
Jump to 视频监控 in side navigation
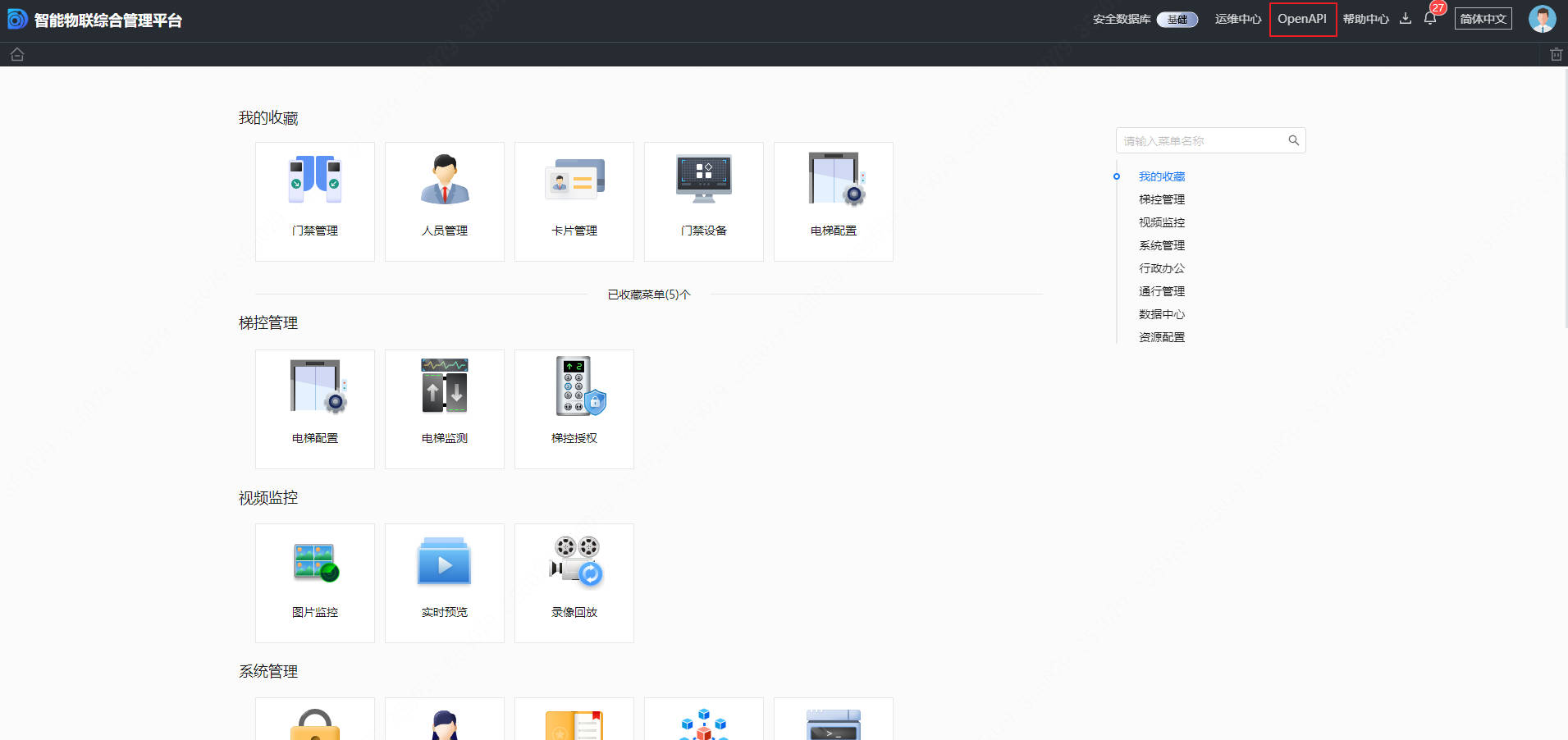coord(1161,222)
